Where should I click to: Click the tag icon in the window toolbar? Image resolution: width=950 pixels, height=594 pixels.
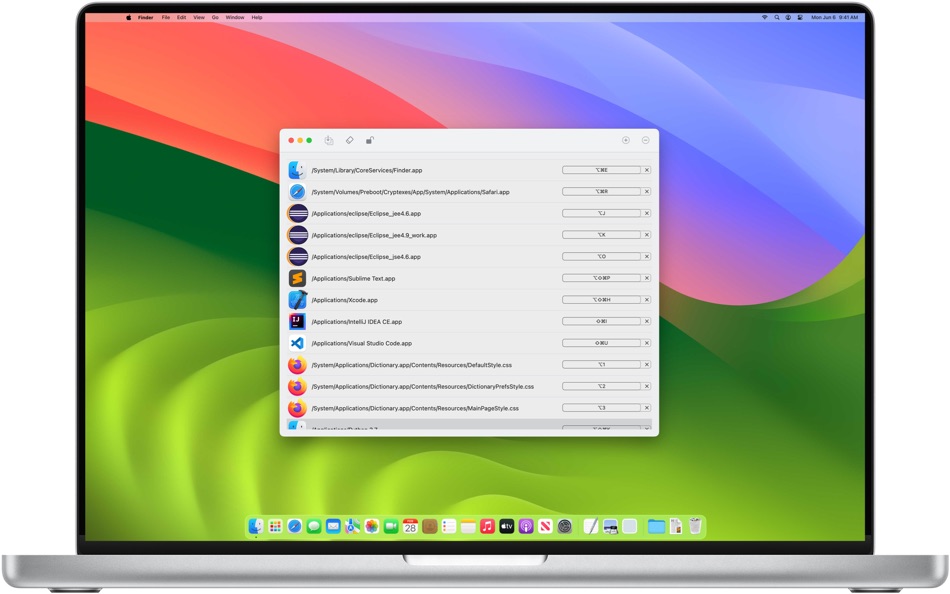point(350,140)
